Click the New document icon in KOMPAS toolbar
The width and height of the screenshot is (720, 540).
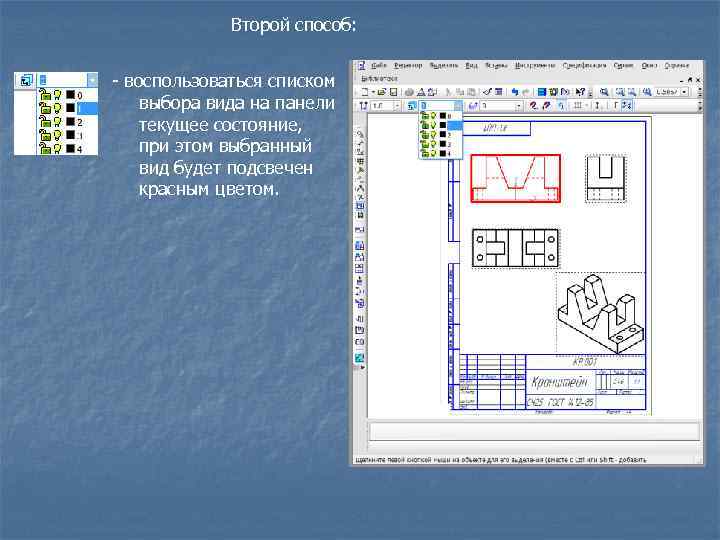[365, 92]
